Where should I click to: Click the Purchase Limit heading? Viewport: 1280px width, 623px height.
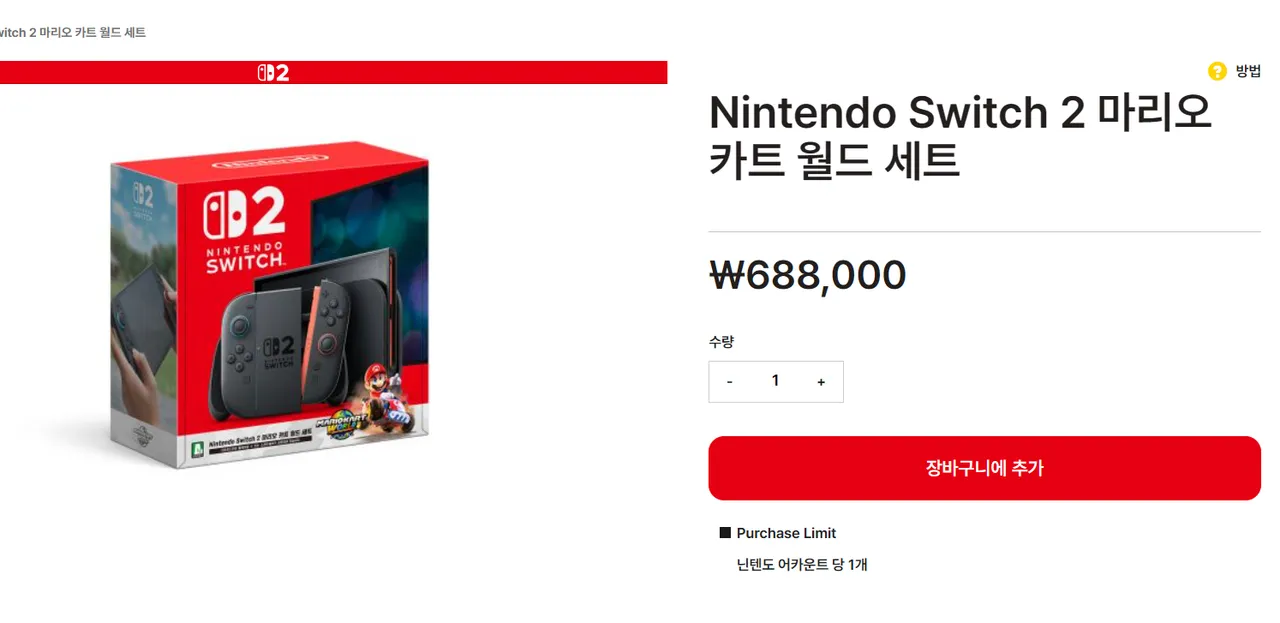(786, 533)
